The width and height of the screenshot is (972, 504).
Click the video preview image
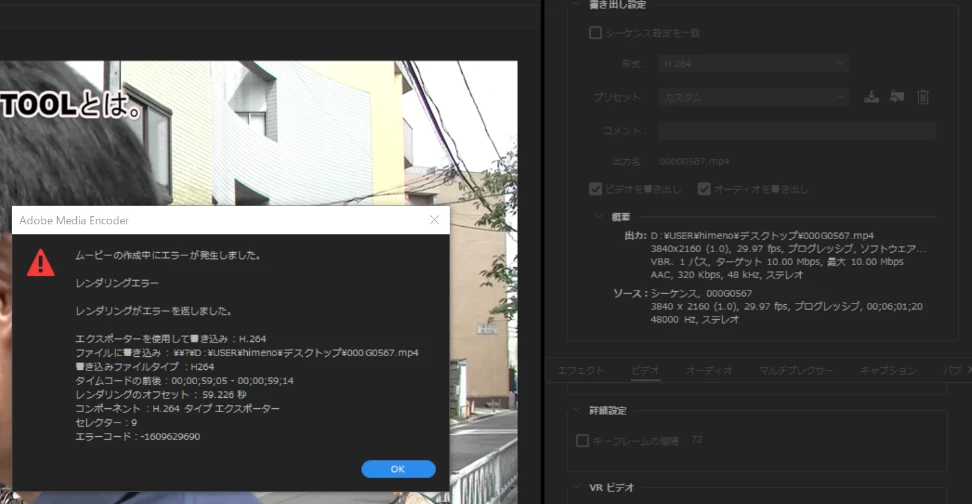click(258, 133)
